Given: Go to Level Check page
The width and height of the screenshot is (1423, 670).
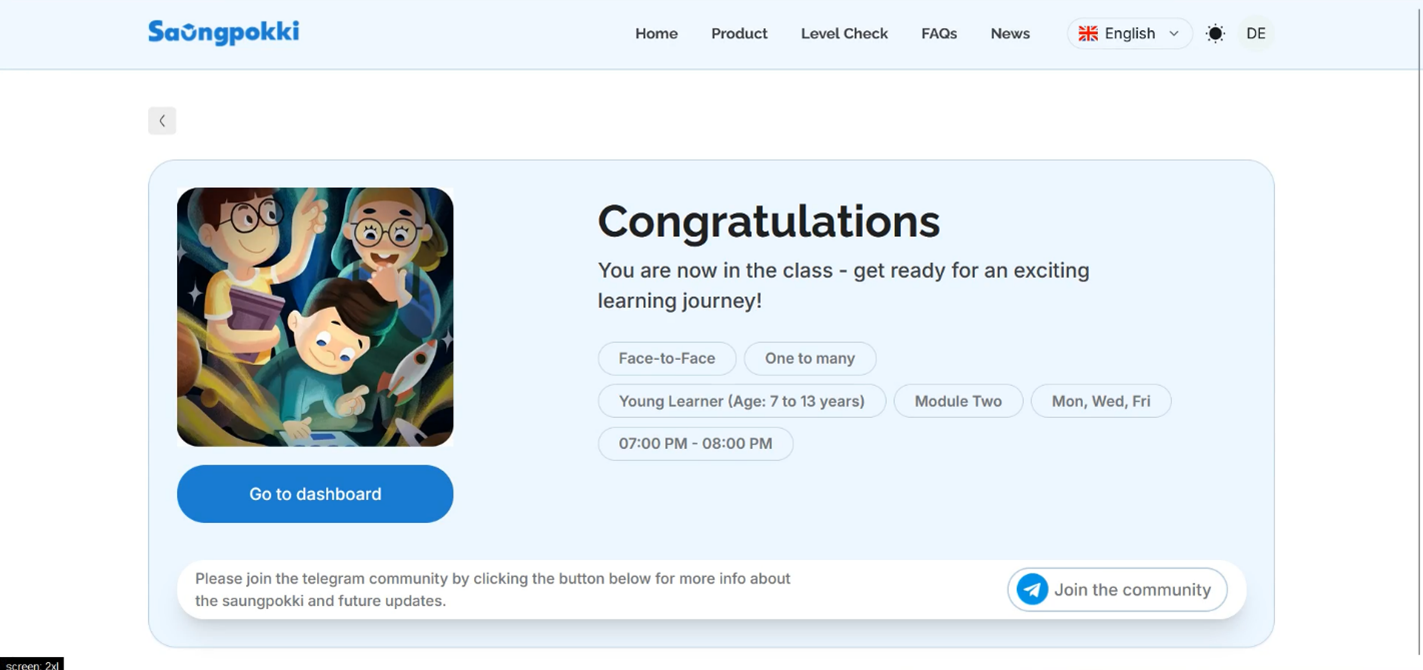Looking at the screenshot, I should click(x=844, y=33).
